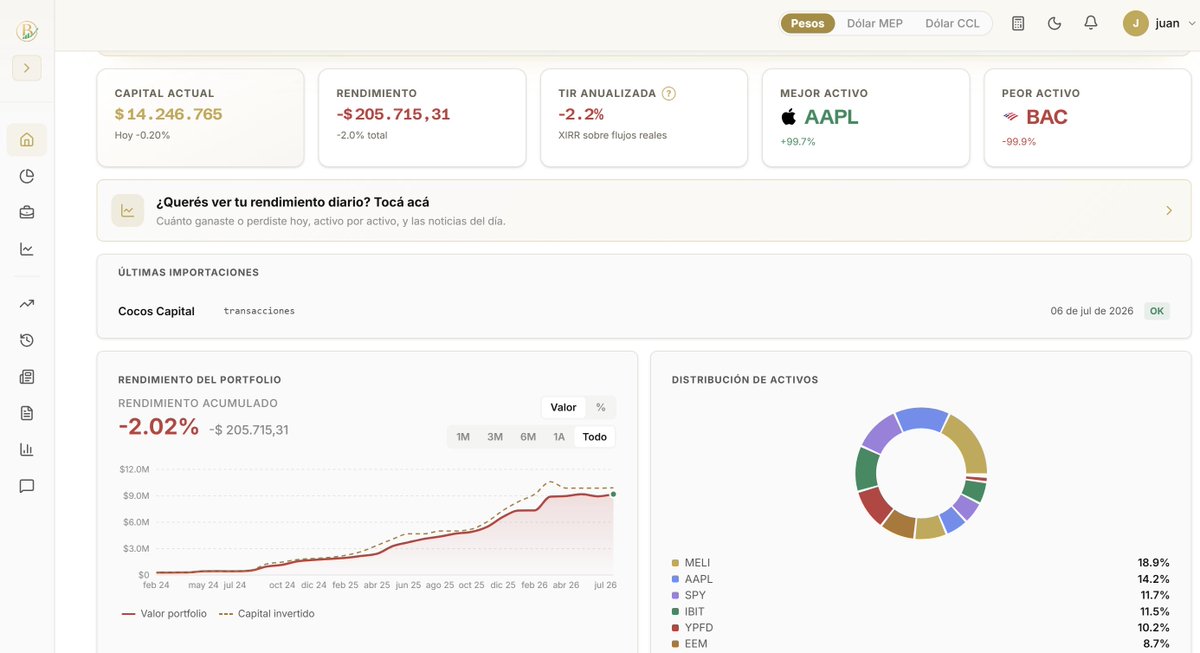The image size is (1200, 653).
Task: Open the briefcase portfolio icon
Action: click(27, 212)
